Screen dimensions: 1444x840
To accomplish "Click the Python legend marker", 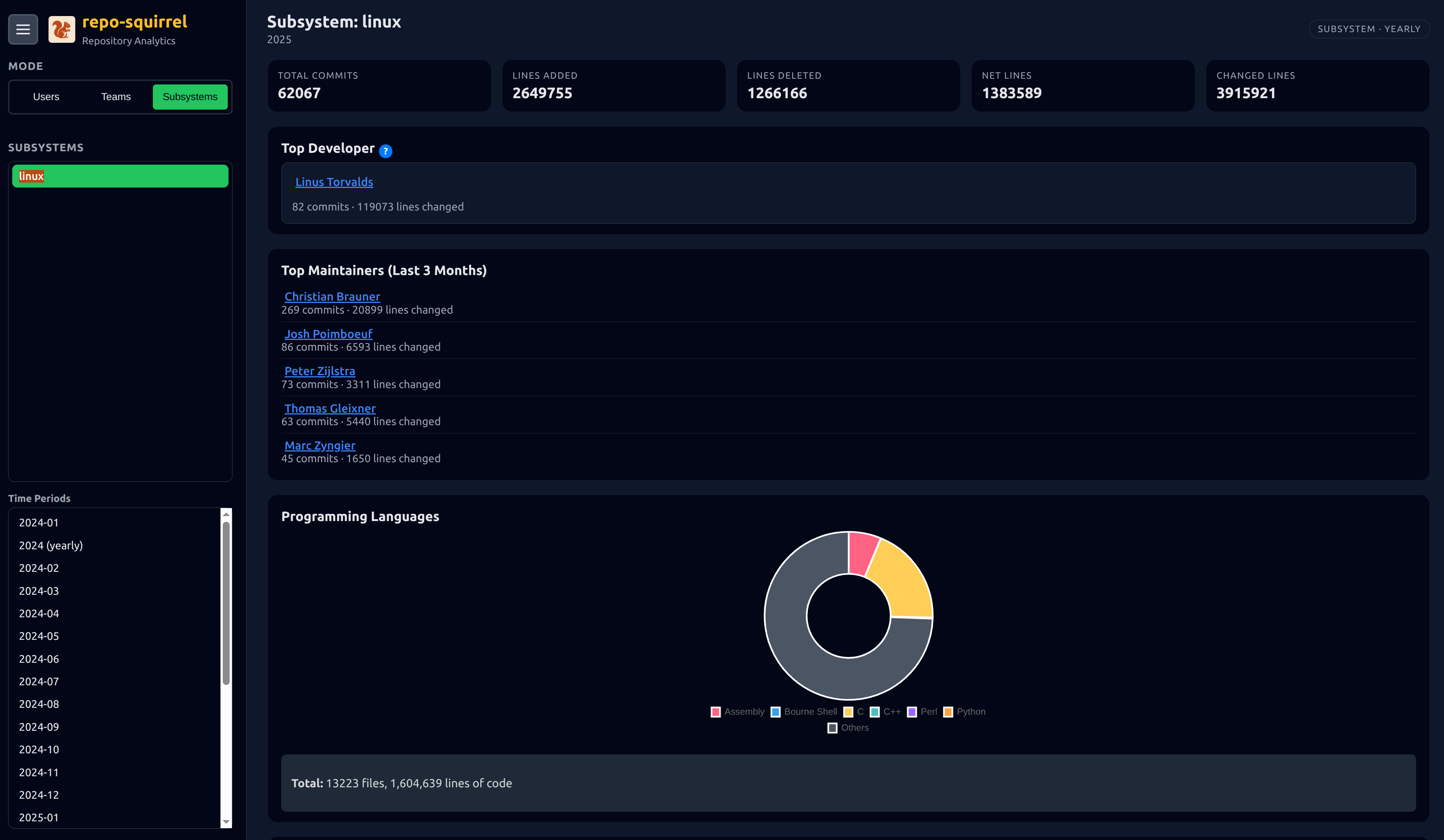I will click(x=948, y=712).
